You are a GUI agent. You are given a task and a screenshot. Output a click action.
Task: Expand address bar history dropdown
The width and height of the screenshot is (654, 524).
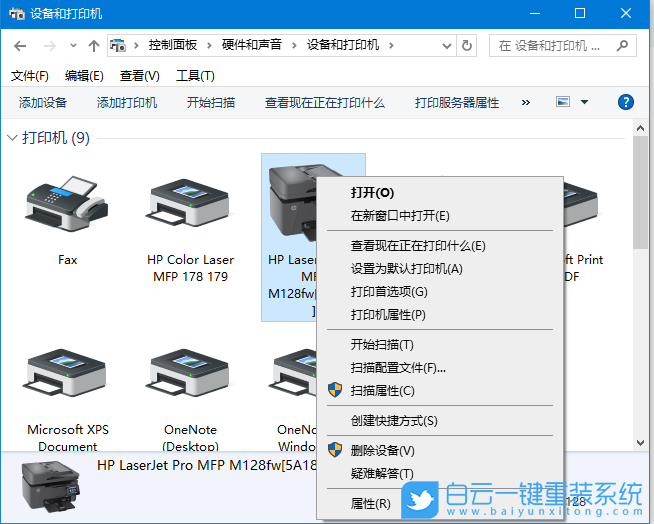(x=447, y=45)
